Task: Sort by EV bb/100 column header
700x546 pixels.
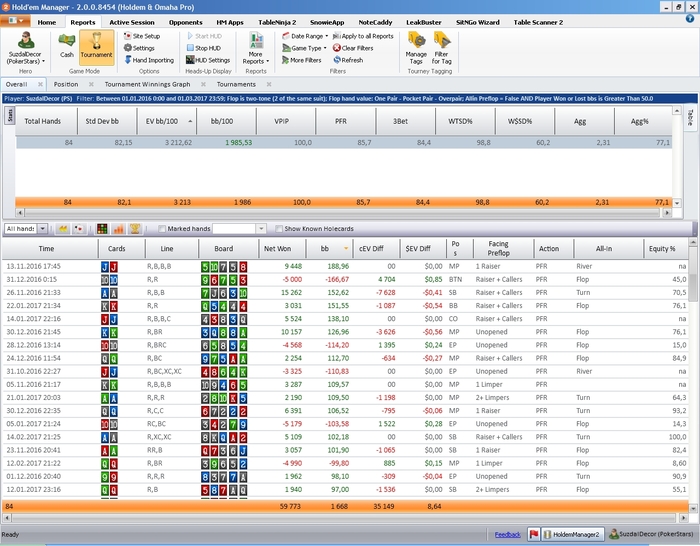Action: (167, 121)
